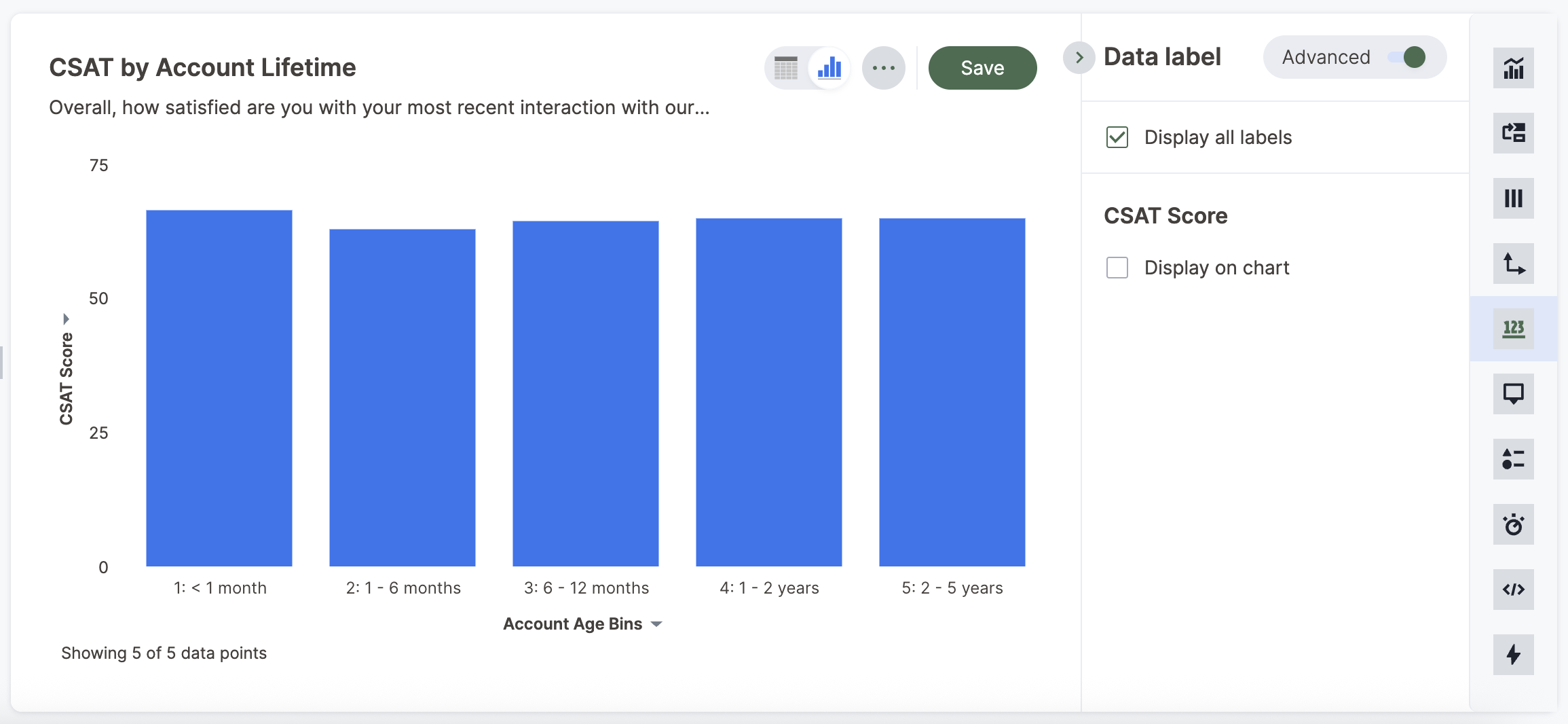Image resolution: width=1568 pixels, height=724 pixels.
Task: Open the chart type sidebar icon
Action: click(1513, 68)
